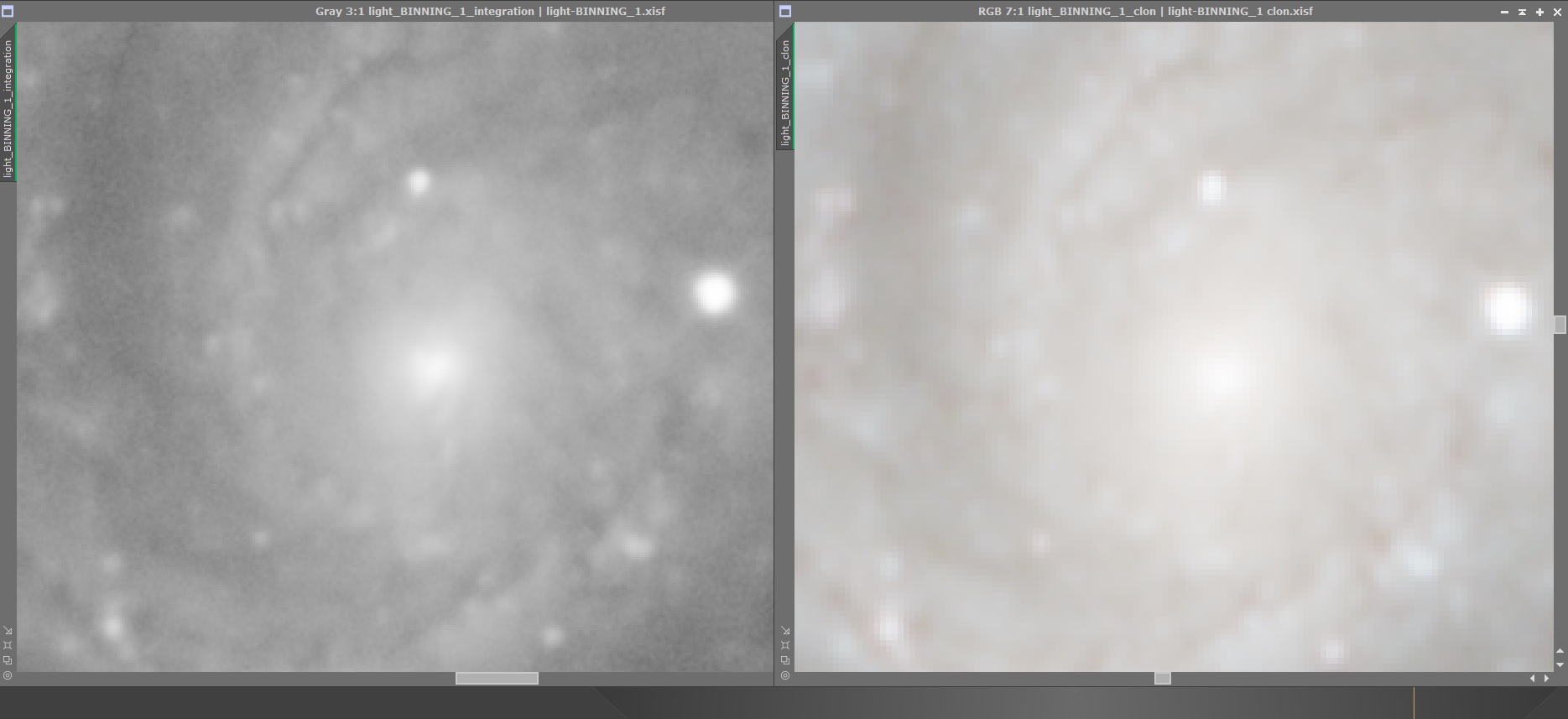The width and height of the screenshot is (1568, 719).
Task: Open window menu icon of integration window
Action: point(8,11)
